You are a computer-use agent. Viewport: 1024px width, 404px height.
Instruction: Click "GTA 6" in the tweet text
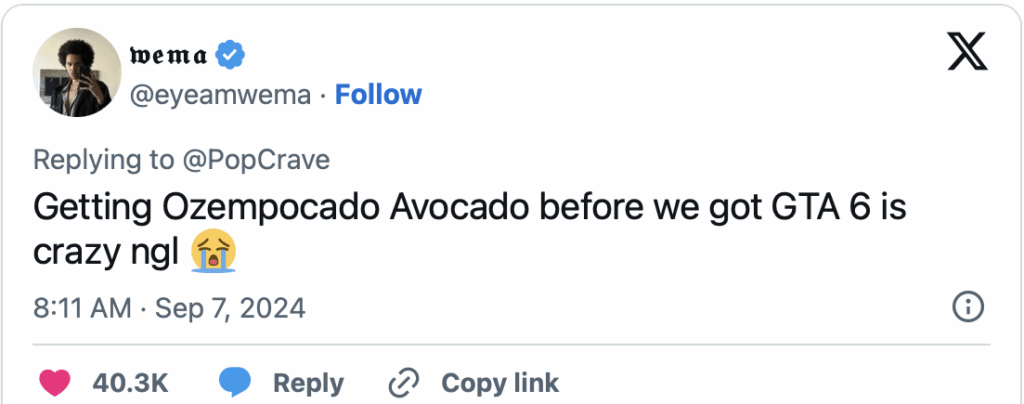pos(766,210)
